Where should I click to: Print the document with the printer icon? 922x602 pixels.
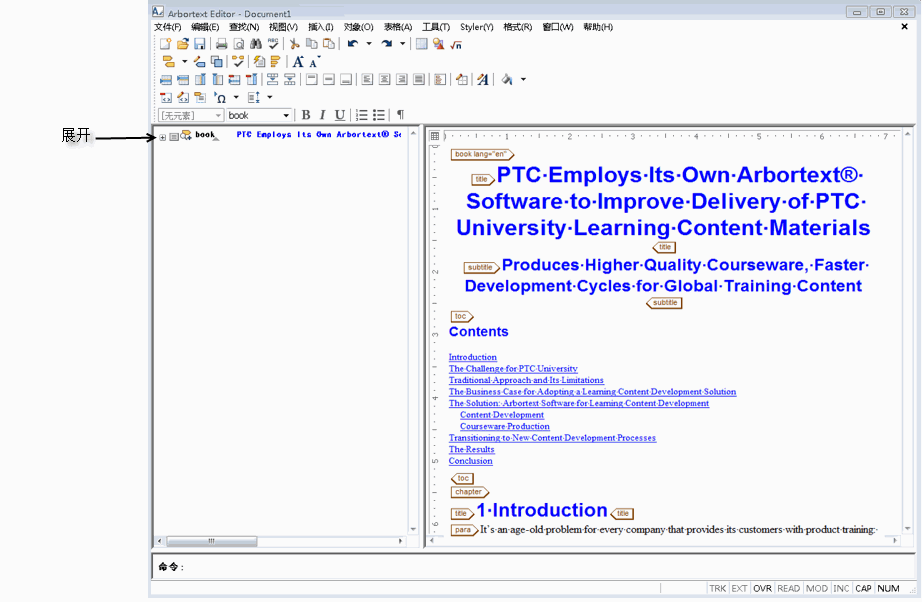(x=222, y=44)
